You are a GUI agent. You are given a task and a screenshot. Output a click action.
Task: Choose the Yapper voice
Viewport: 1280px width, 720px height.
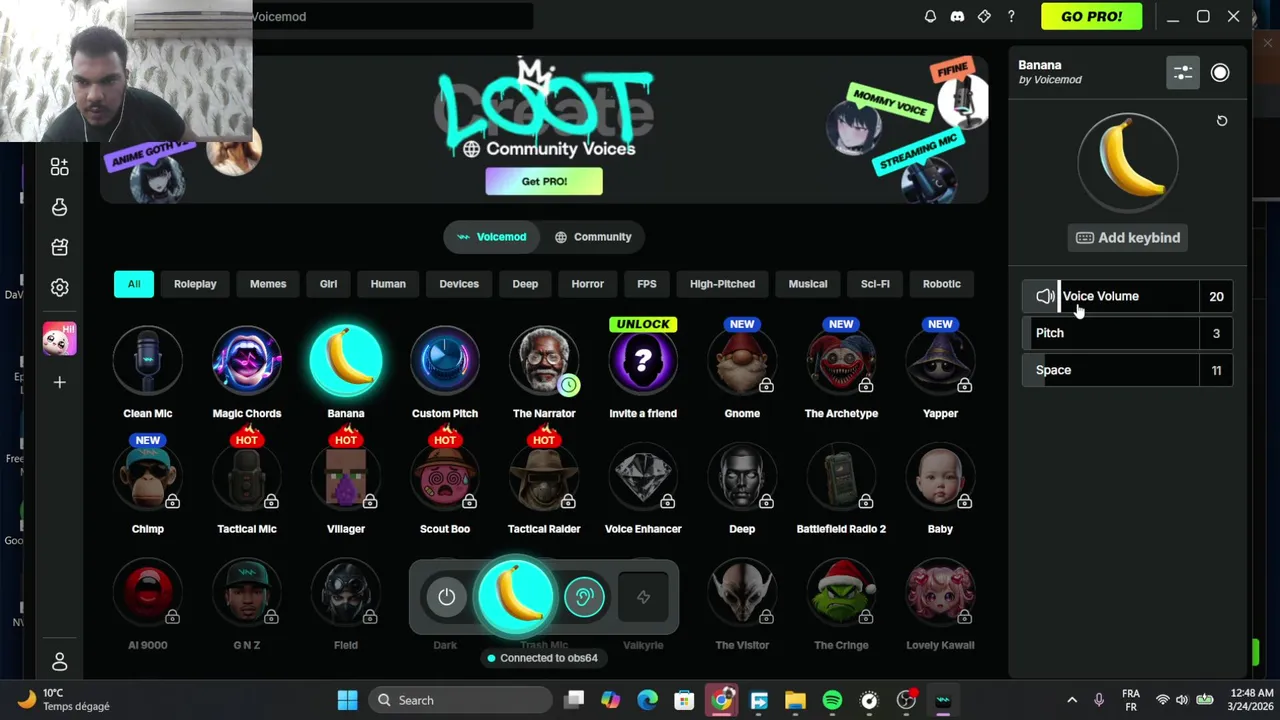940,361
